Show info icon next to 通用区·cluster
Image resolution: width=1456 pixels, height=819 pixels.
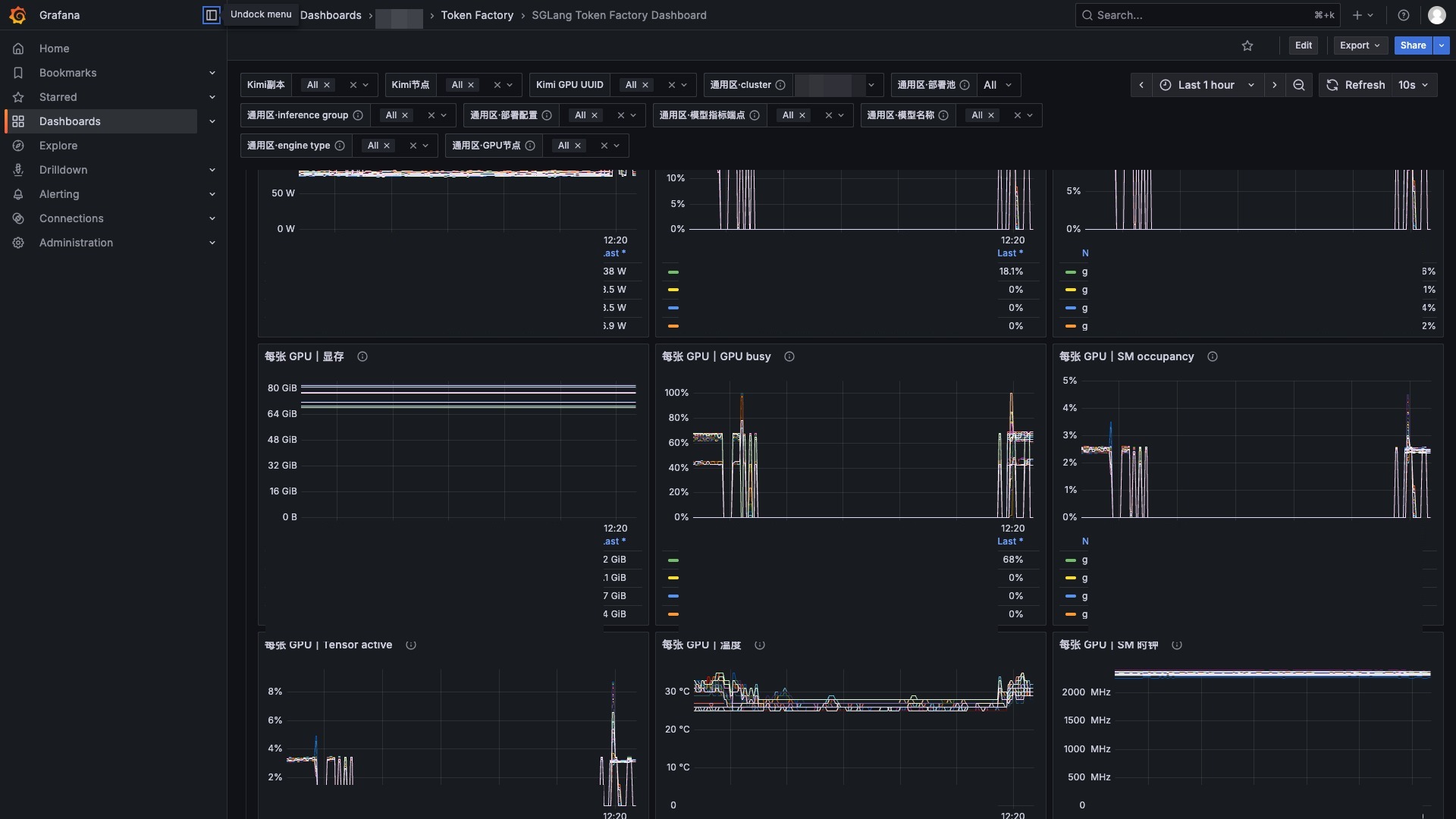pos(780,85)
